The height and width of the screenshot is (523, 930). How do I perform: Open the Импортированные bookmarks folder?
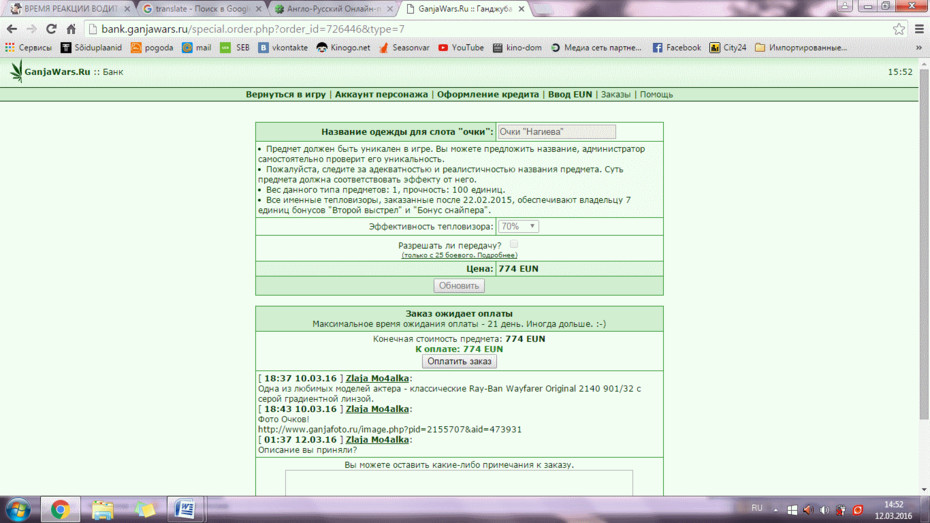coord(801,47)
